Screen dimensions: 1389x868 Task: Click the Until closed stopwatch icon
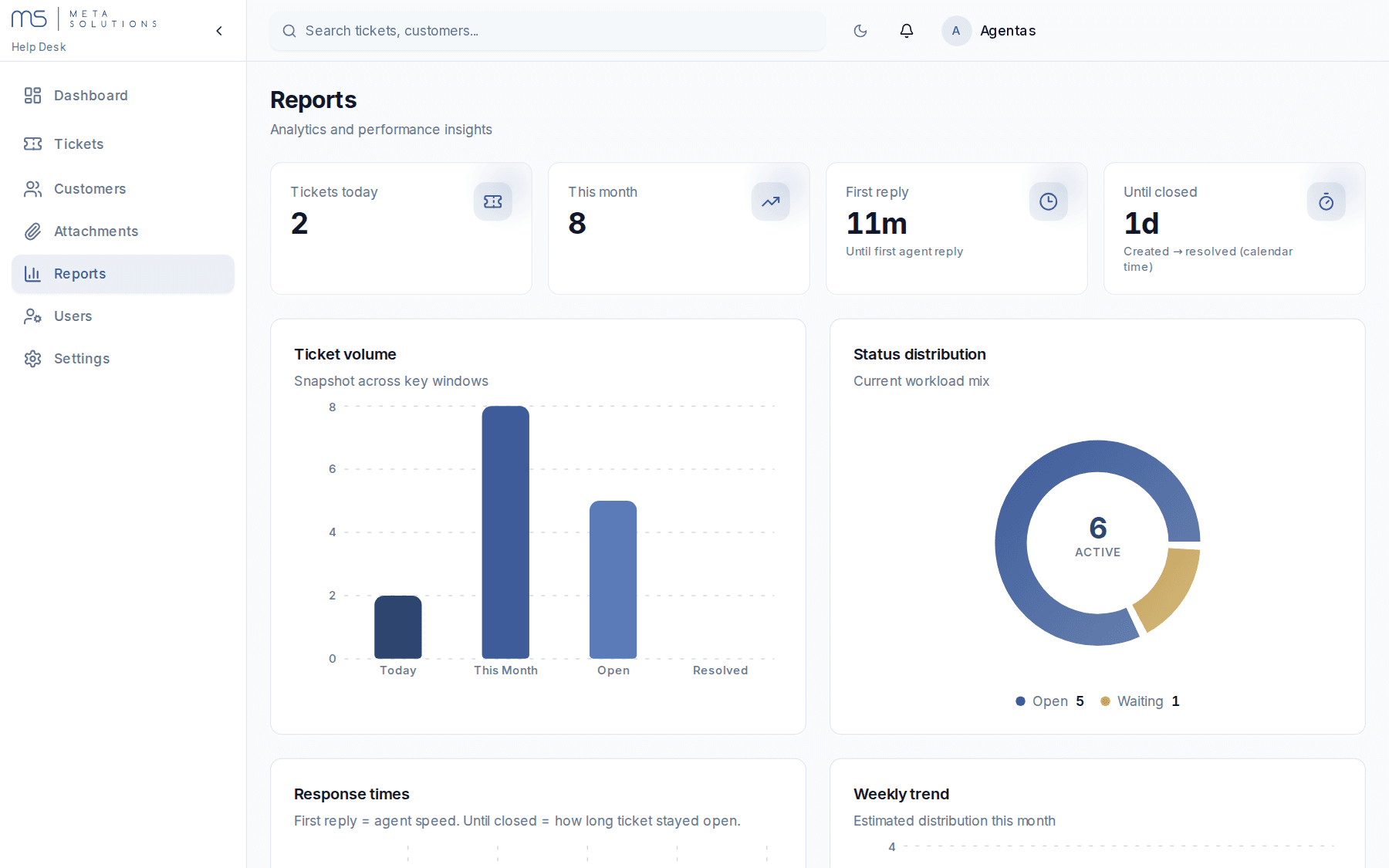(1326, 201)
